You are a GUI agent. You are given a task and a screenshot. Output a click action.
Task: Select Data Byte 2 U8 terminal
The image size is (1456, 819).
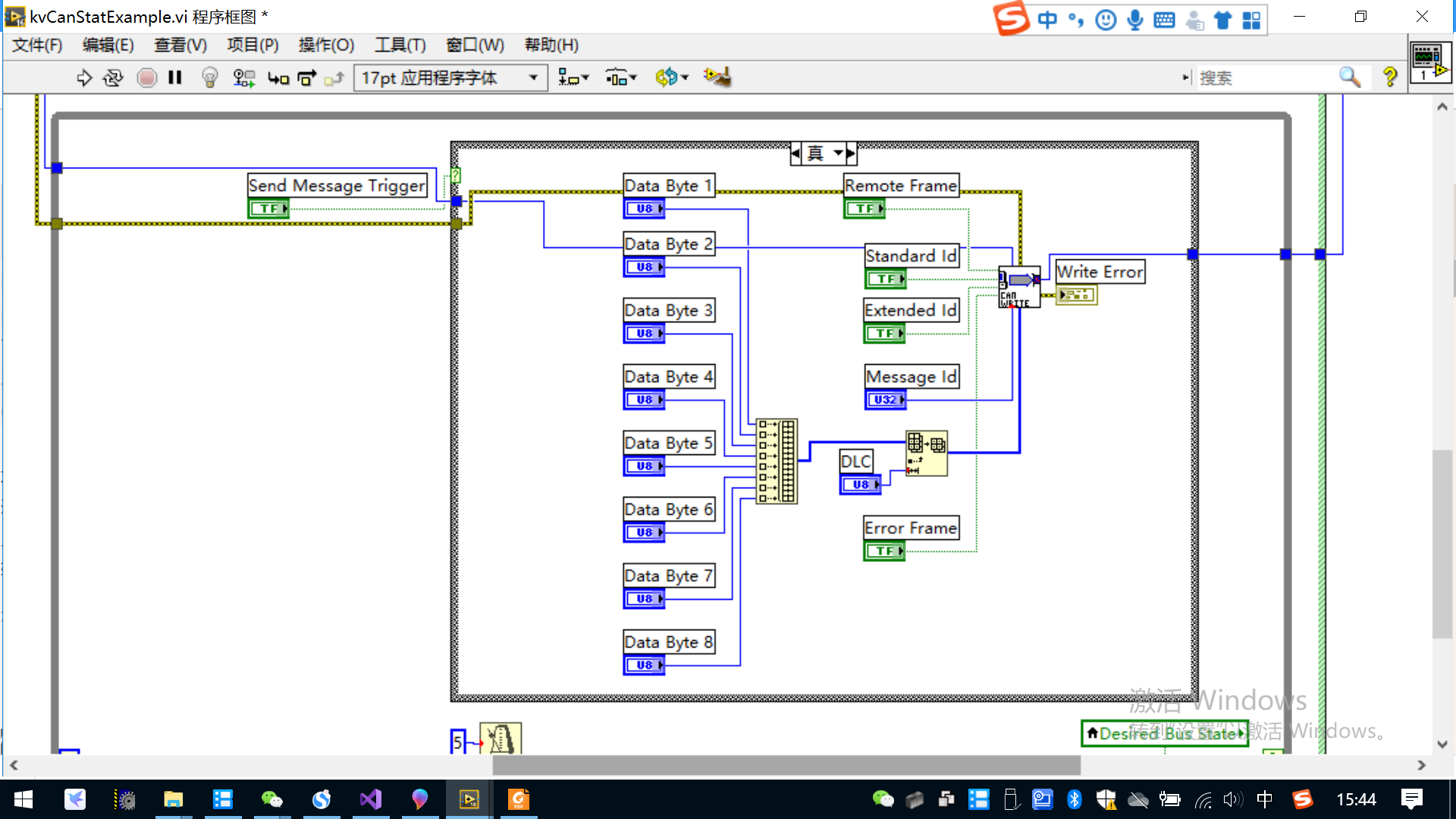tap(645, 267)
